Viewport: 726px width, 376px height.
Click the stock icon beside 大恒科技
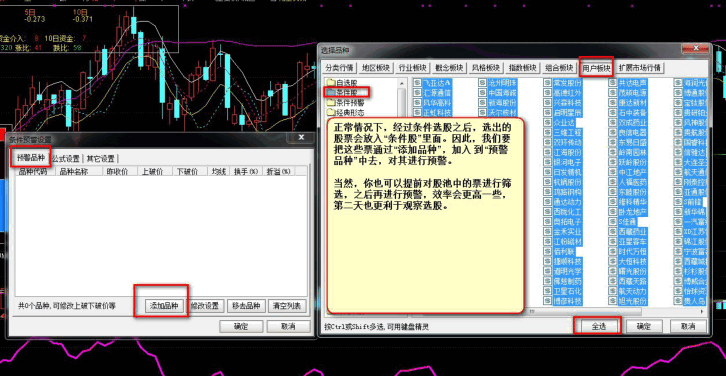pyautogui.click(x=613, y=262)
